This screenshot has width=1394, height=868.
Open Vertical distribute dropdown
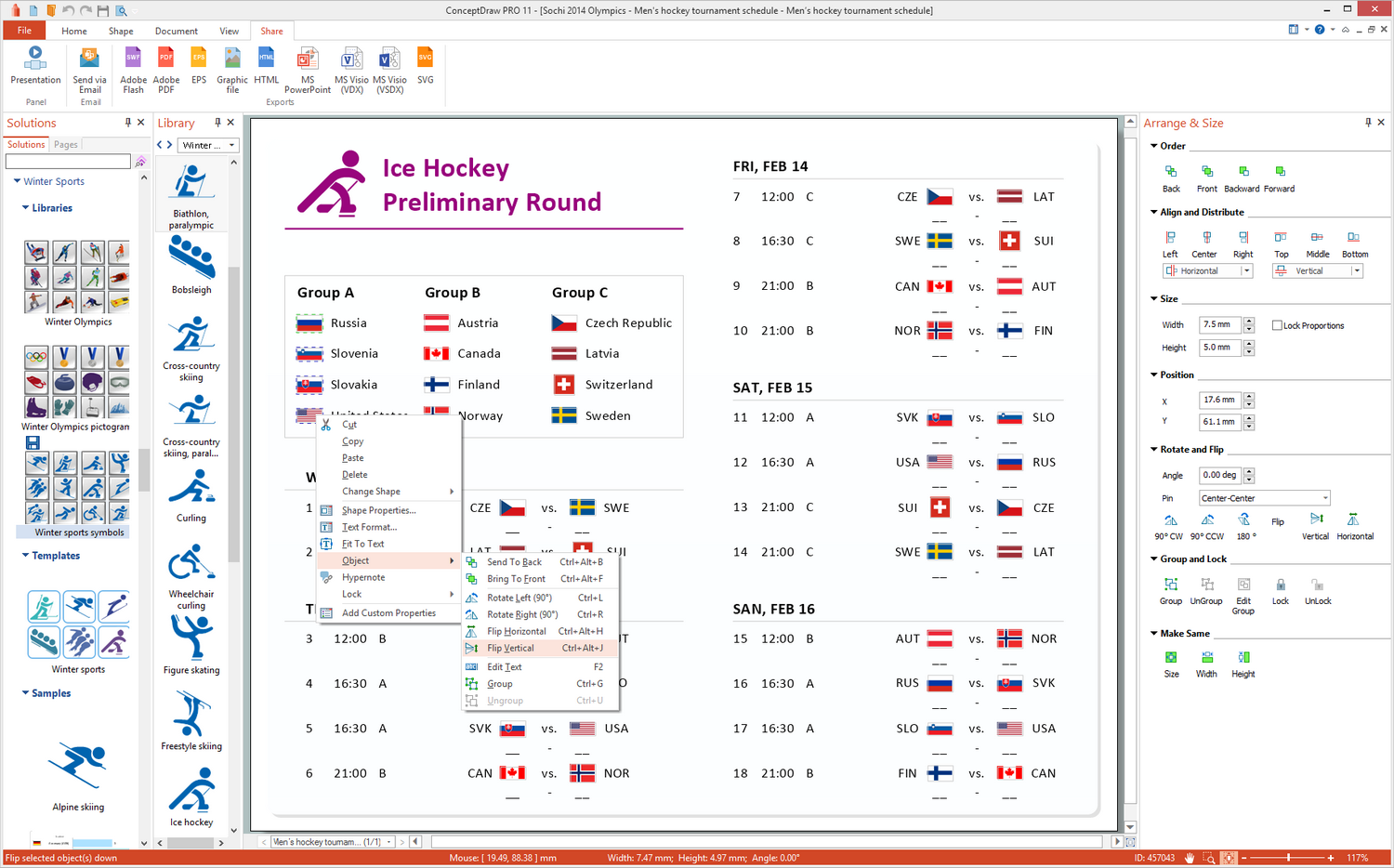(x=1357, y=271)
